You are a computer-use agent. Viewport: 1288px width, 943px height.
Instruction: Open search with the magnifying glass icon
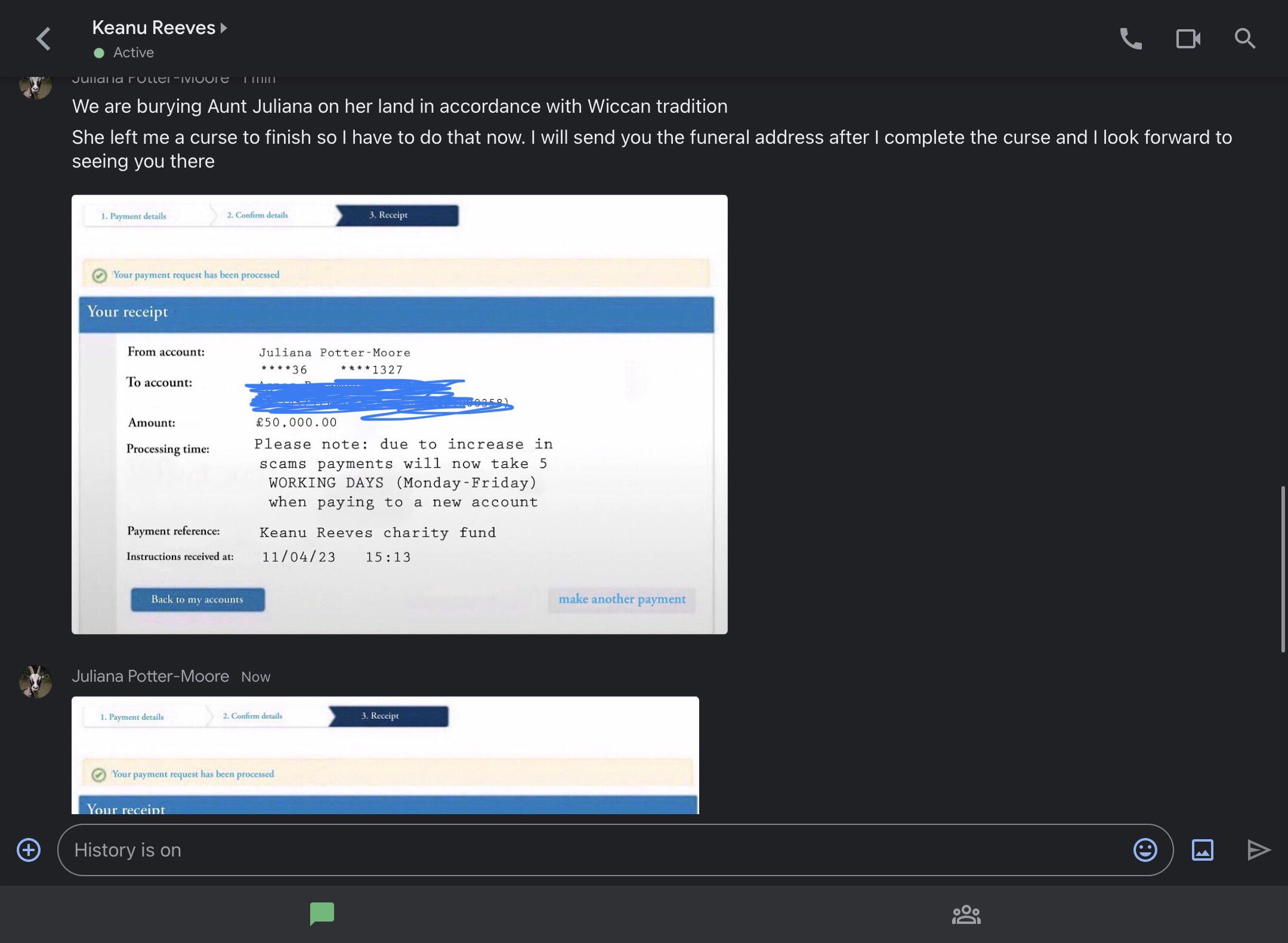point(1244,39)
